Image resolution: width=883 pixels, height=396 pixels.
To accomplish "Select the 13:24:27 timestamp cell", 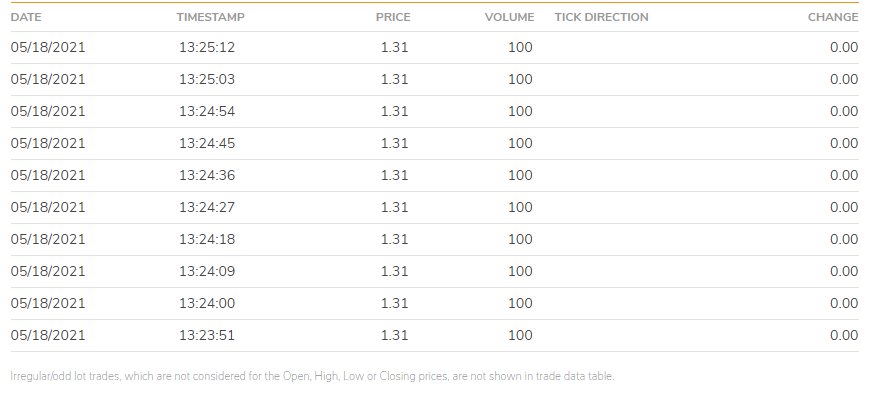I will [207, 208].
